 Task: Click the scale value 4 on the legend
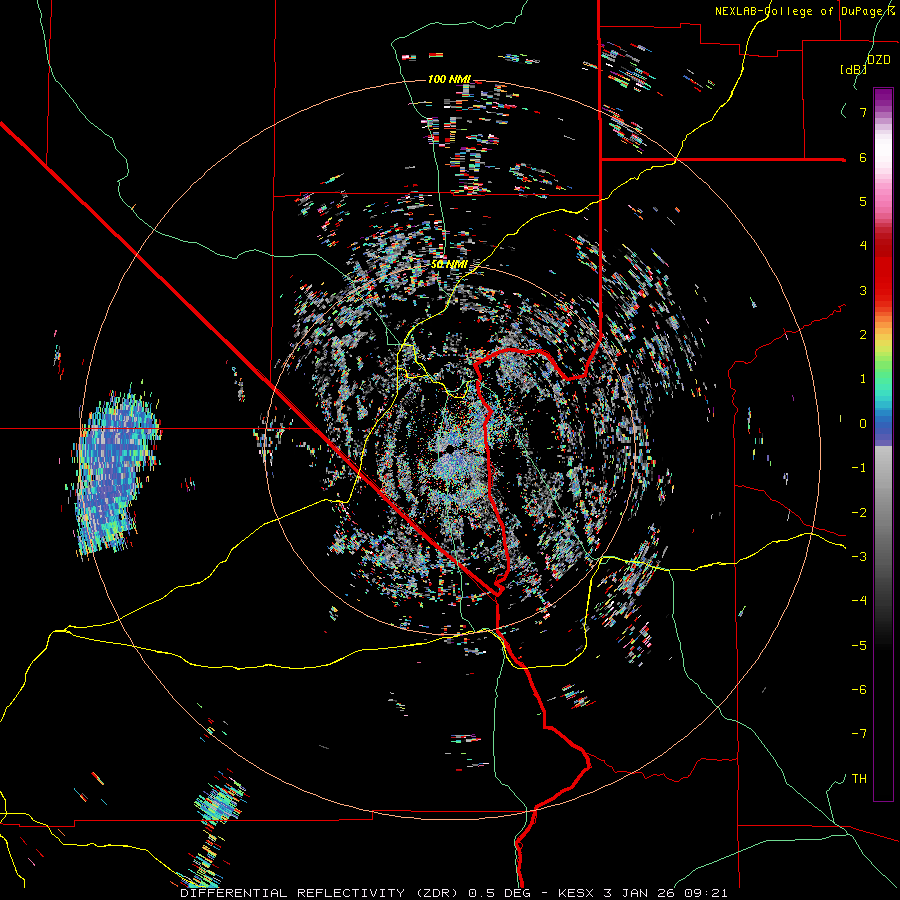863,246
